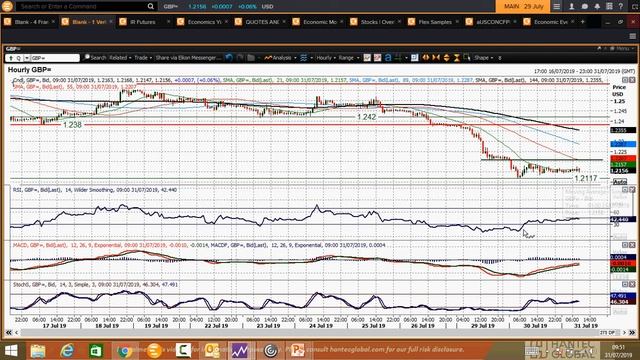Open the Range dropdown
Screen dimensions: 640x360
point(349,58)
